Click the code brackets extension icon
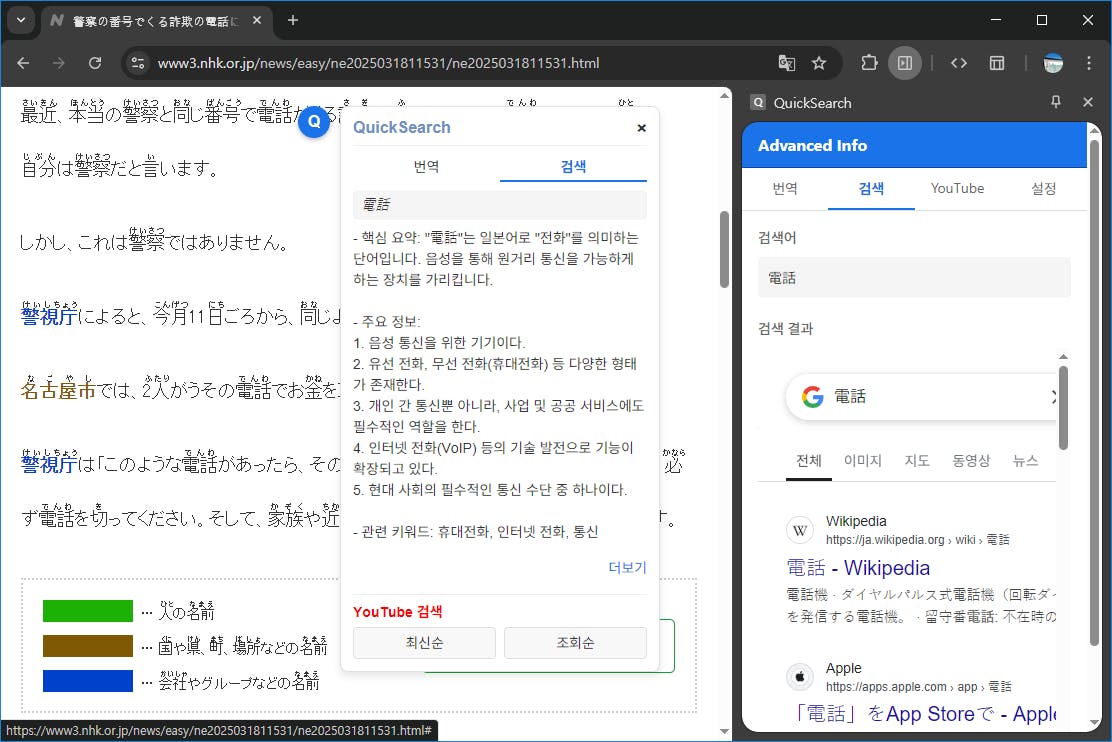Viewport: 1112px width, 742px height. (959, 63)
